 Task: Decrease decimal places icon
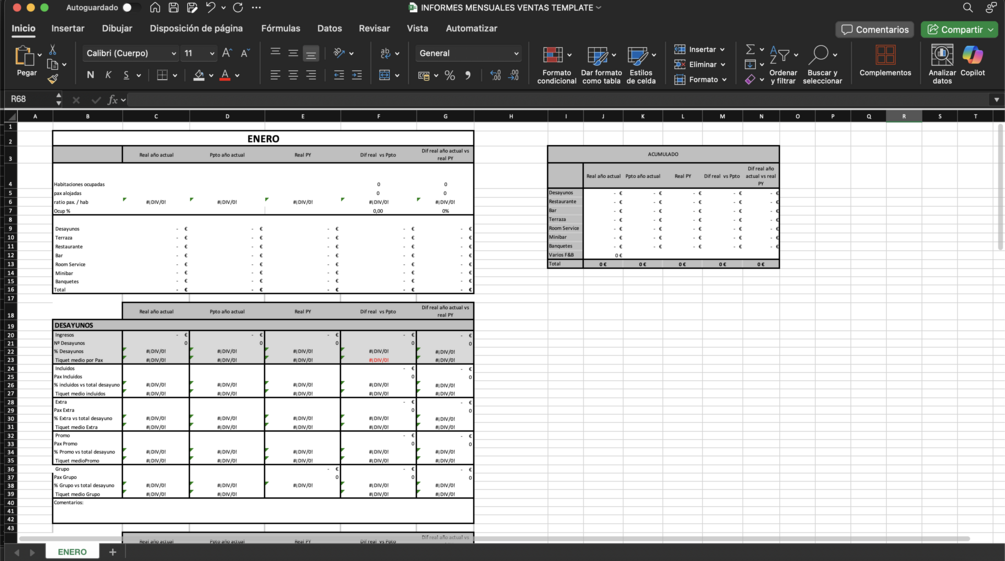click(513, 76)
